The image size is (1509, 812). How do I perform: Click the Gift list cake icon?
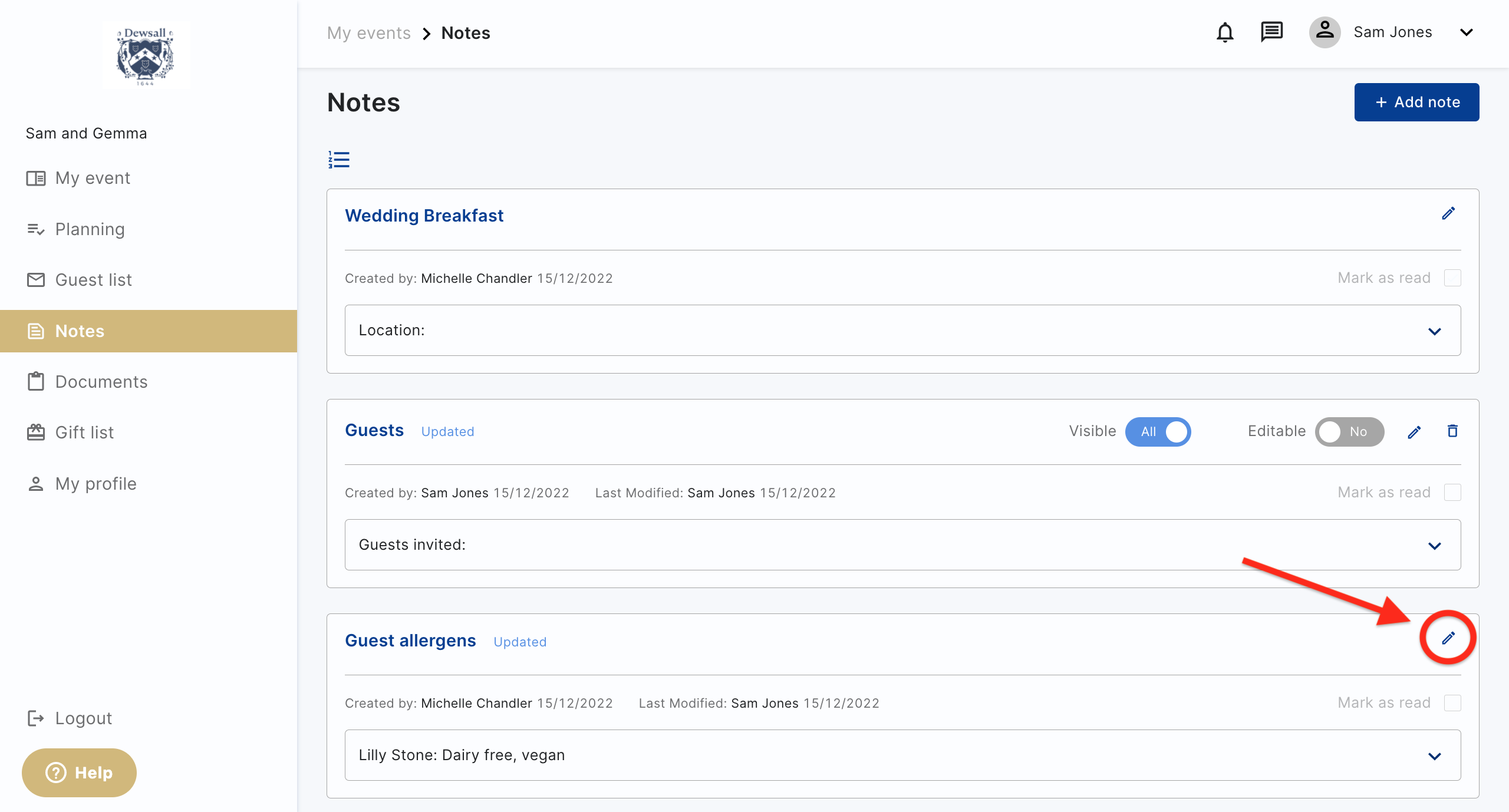click(x=36, y=433)
